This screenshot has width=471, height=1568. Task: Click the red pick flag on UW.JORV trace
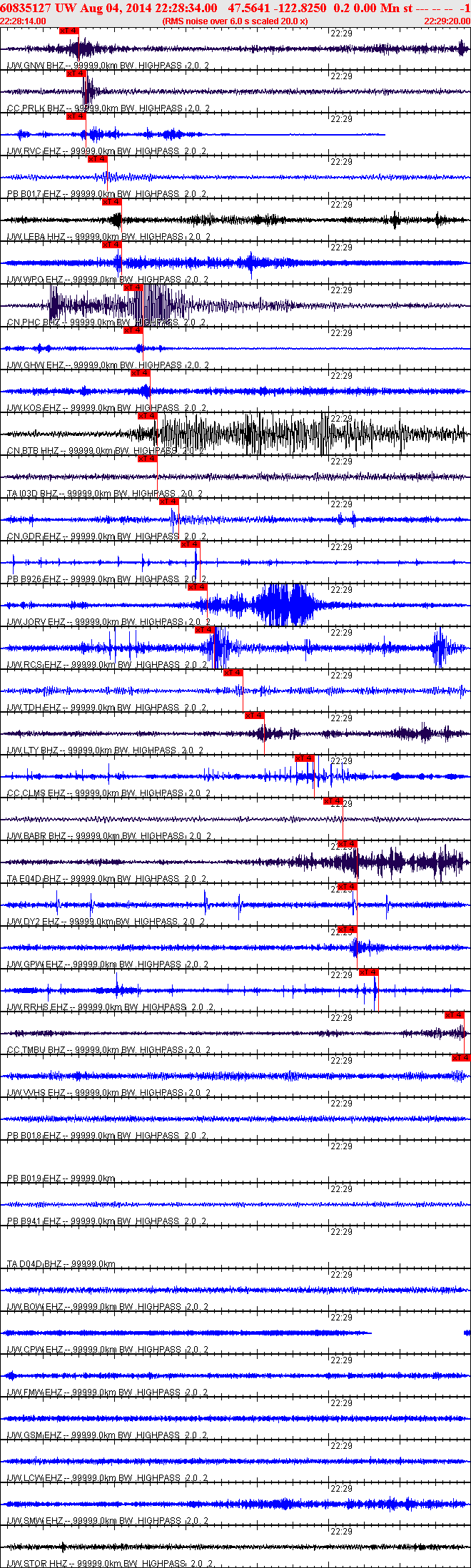click(x=198, y=587)
